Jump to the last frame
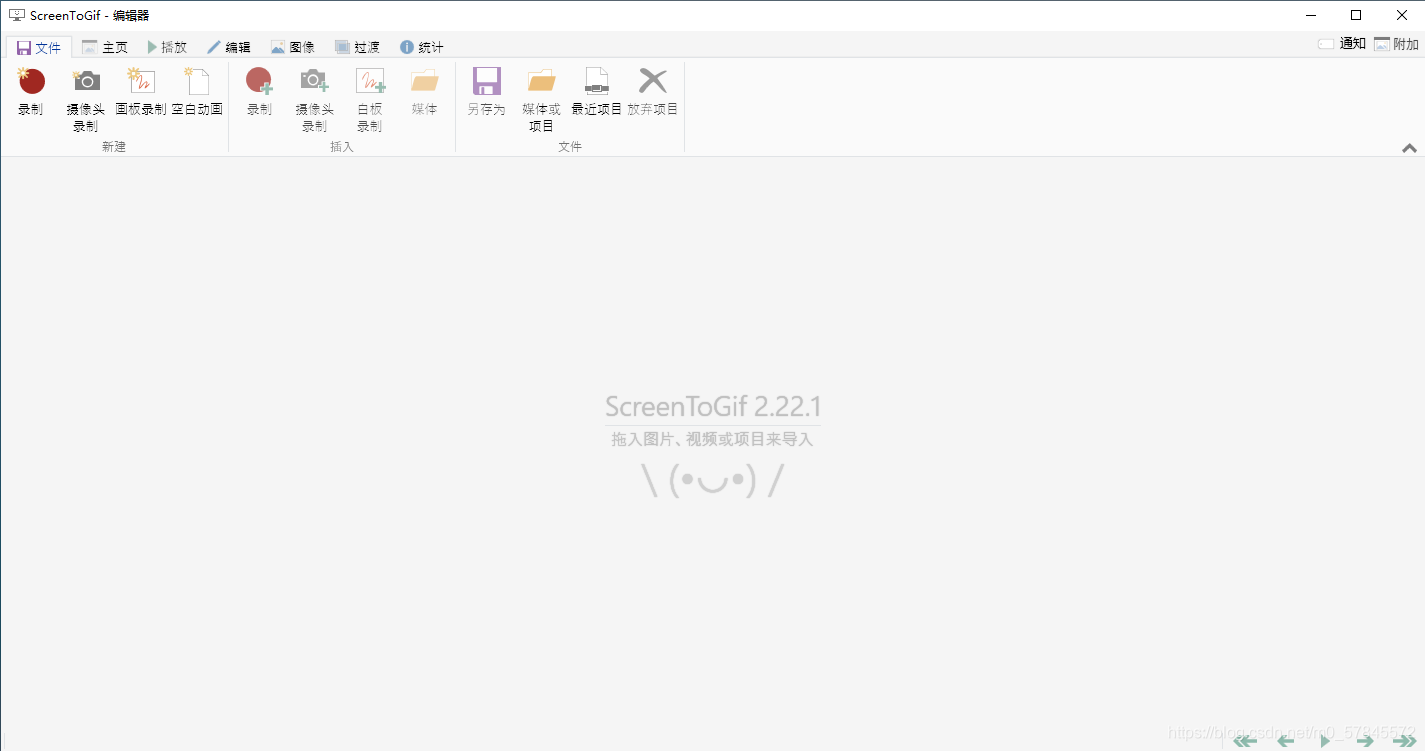This screenshot has width=1425, height=751. tap(1404, 741)
